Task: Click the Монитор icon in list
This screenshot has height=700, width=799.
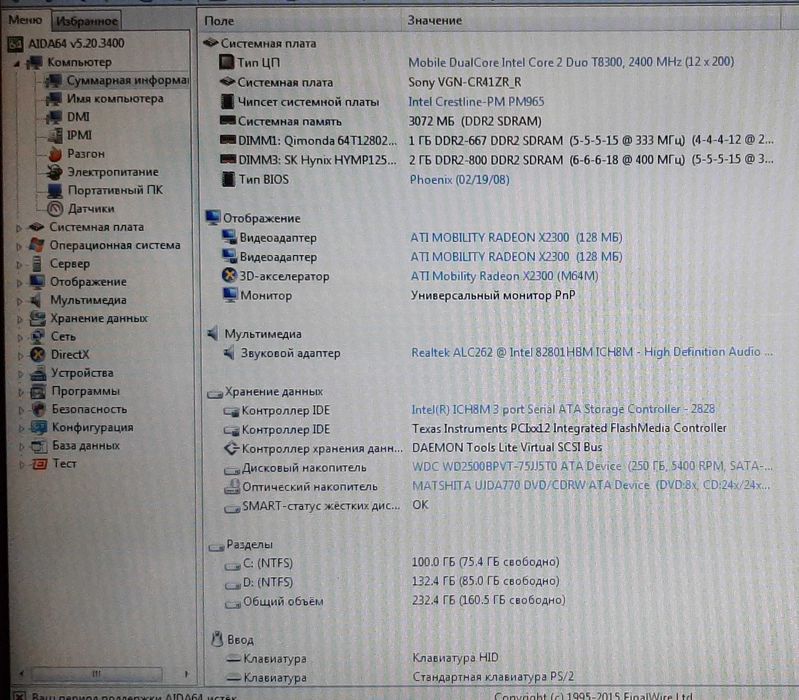Action: pos(230,295)
